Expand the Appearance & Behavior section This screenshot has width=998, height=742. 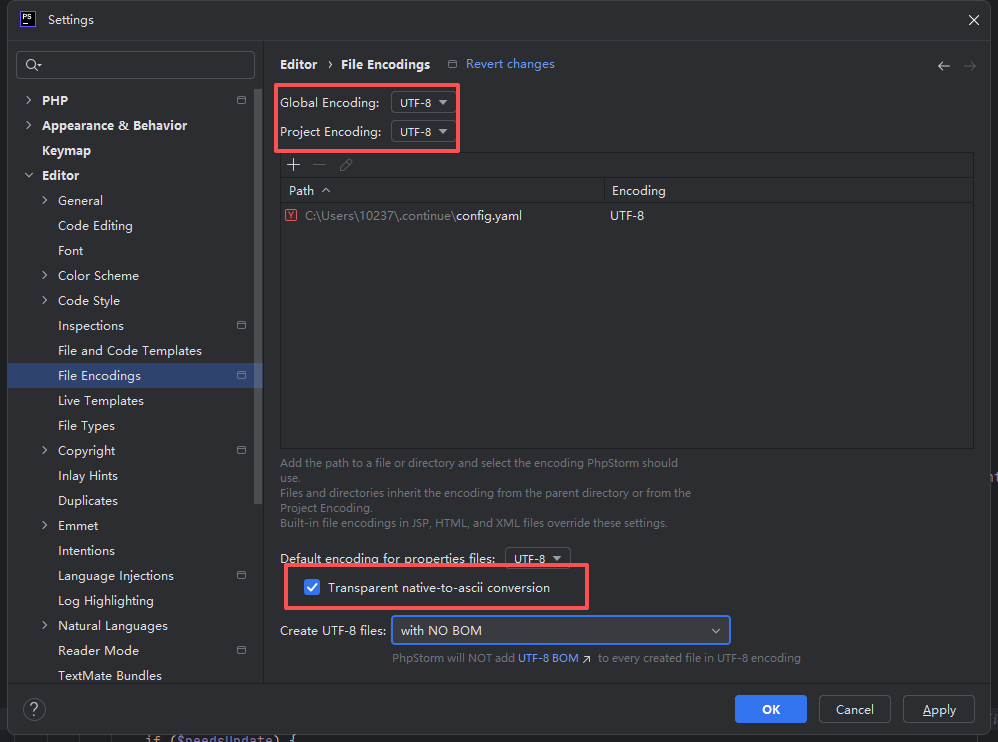coord(28,125)
